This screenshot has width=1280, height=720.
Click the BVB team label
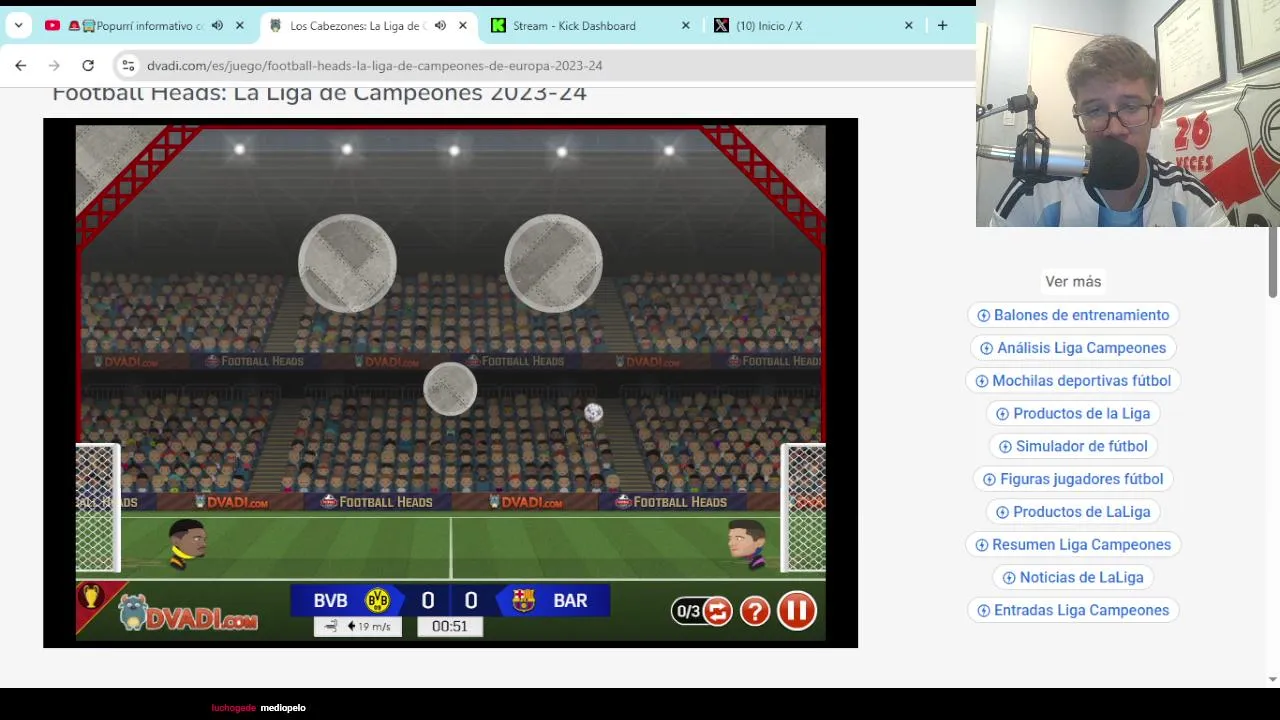tap(330, 600)
